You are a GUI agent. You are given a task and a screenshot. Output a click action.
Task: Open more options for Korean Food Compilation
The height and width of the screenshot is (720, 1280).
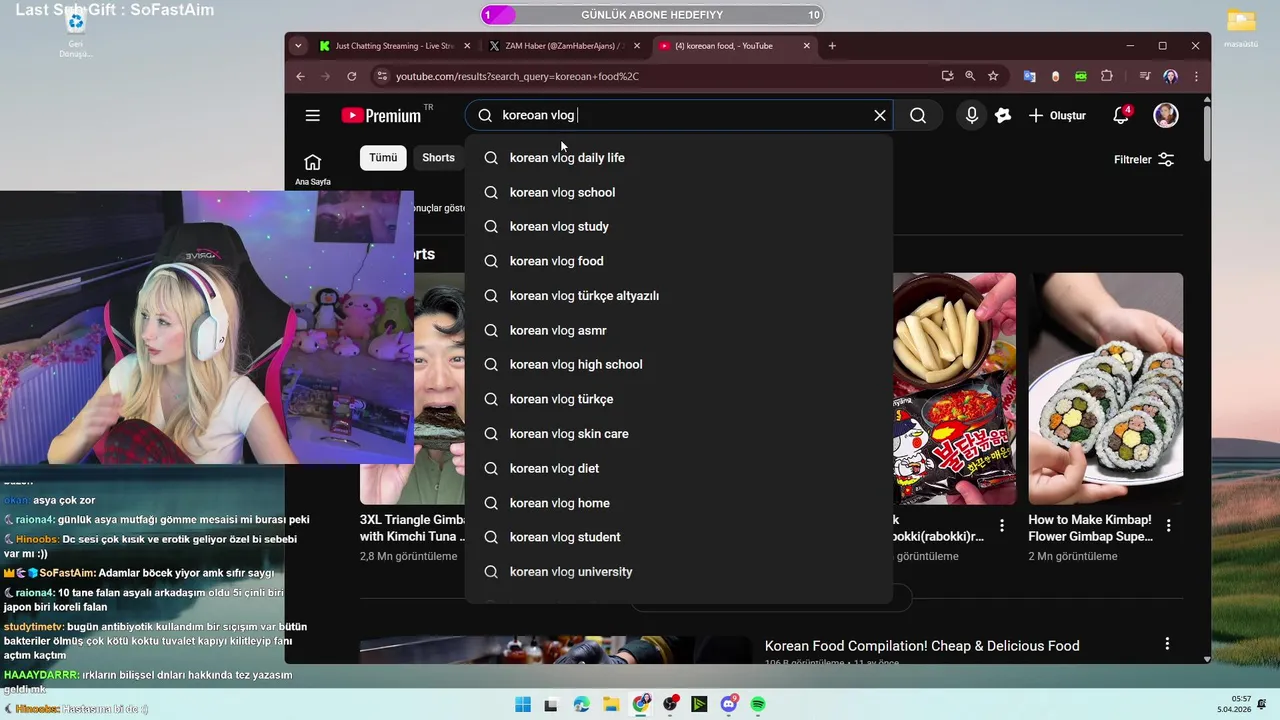[x=1166, y=644]
